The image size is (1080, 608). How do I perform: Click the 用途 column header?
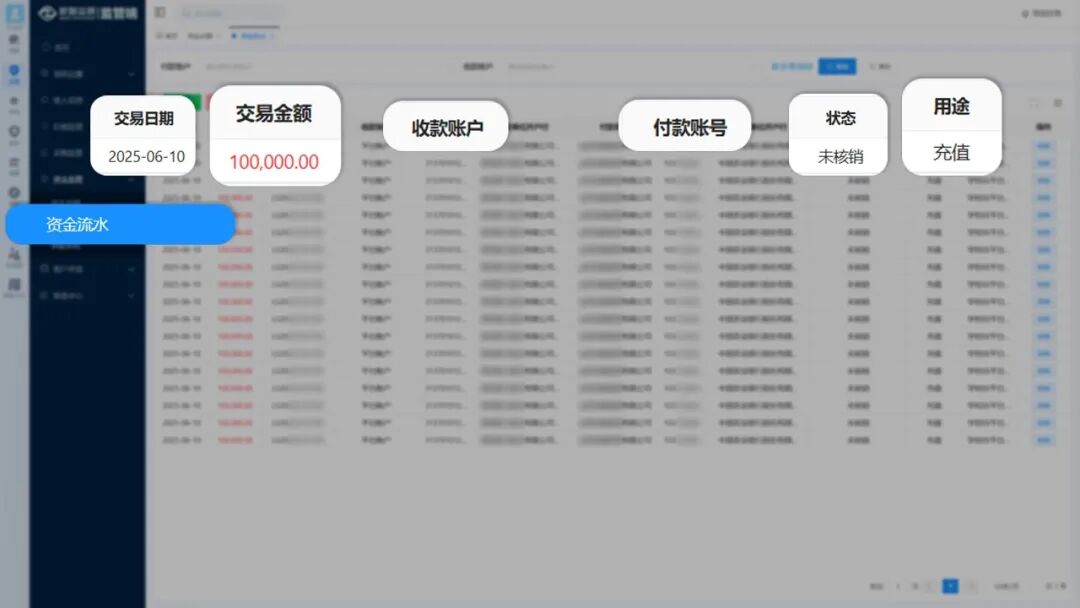coord(951,107)
